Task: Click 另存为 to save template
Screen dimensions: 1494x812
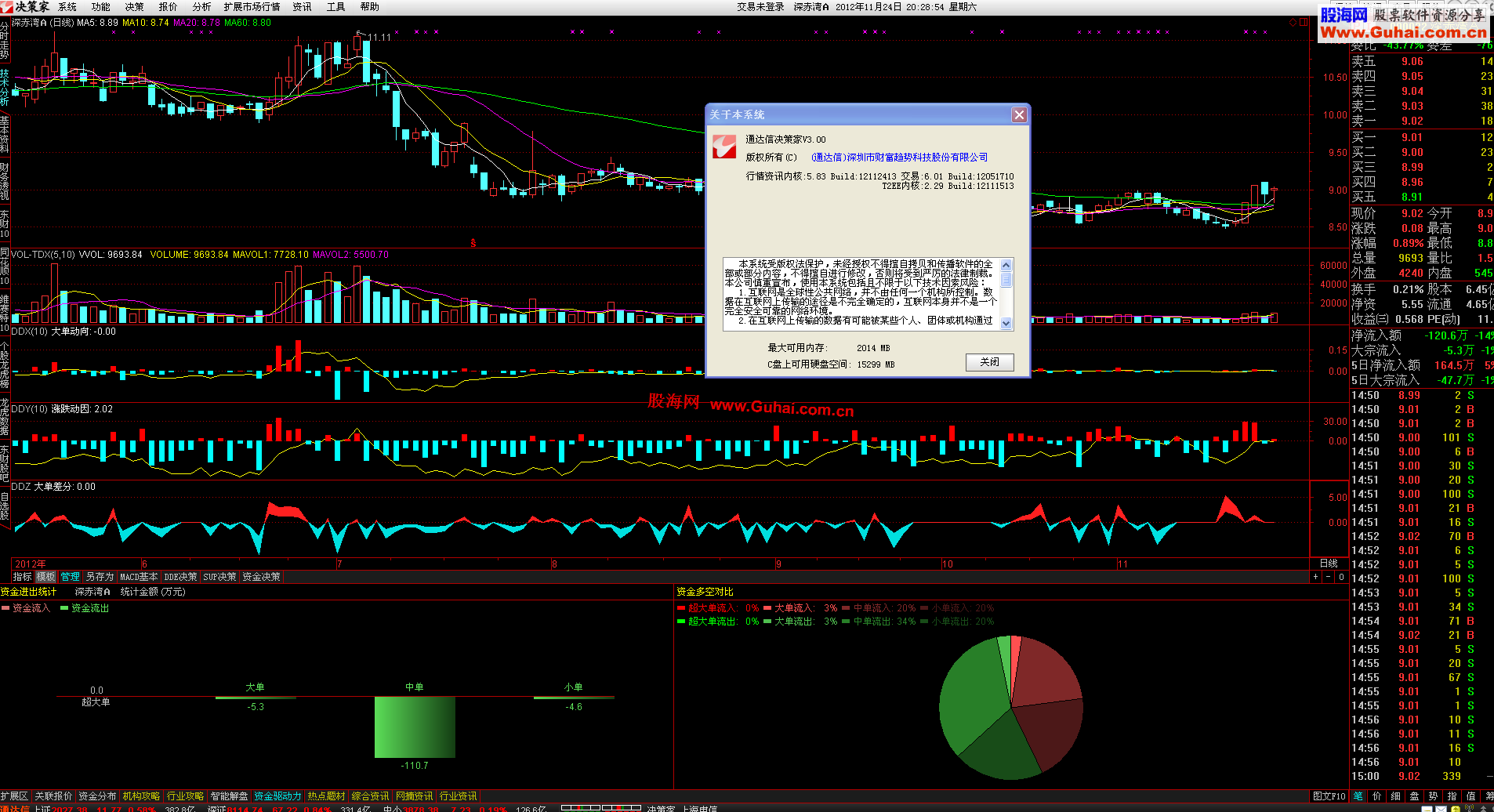Action: click(x=100, y=577)
